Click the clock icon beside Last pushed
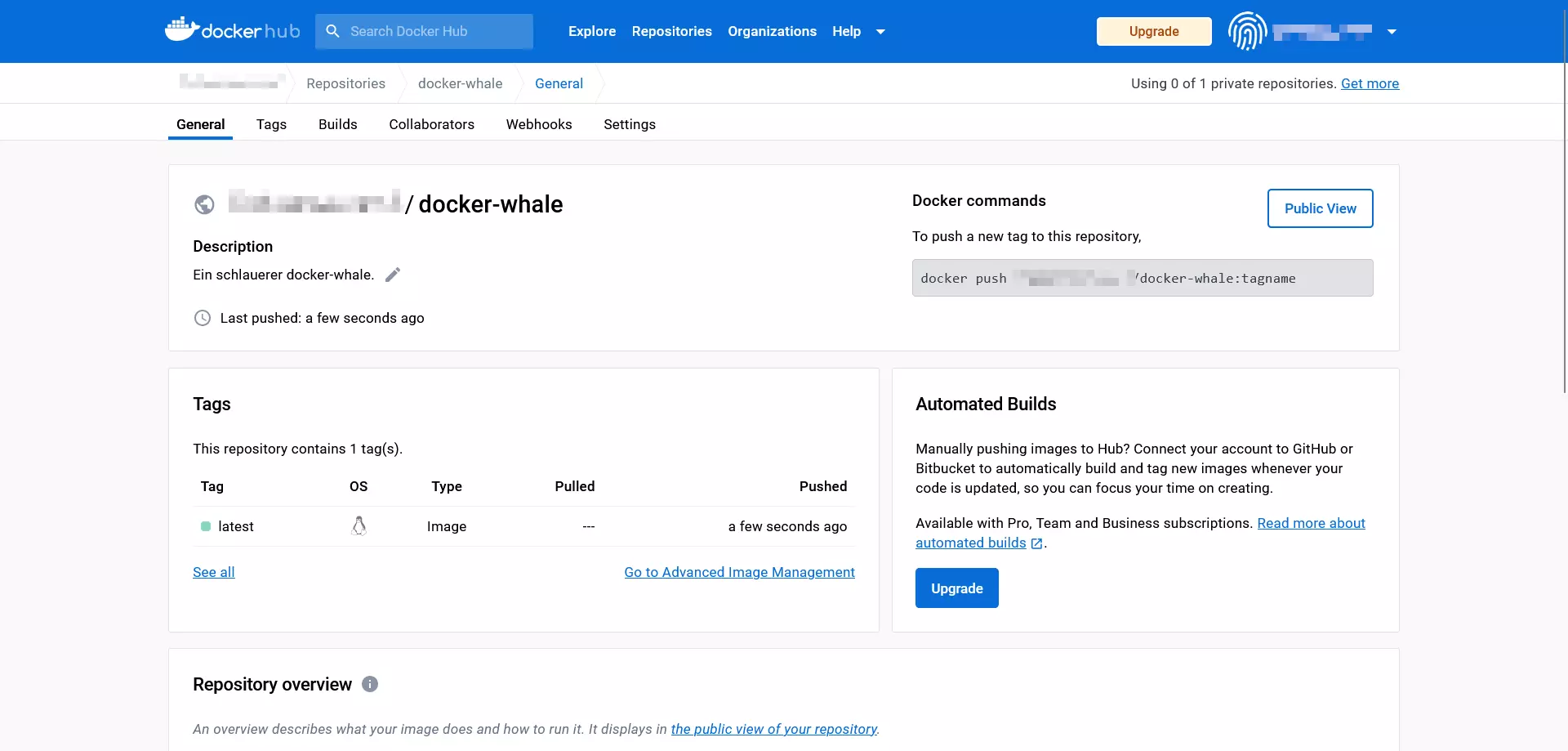1568x751 pixels. click(x=203, y=318)
